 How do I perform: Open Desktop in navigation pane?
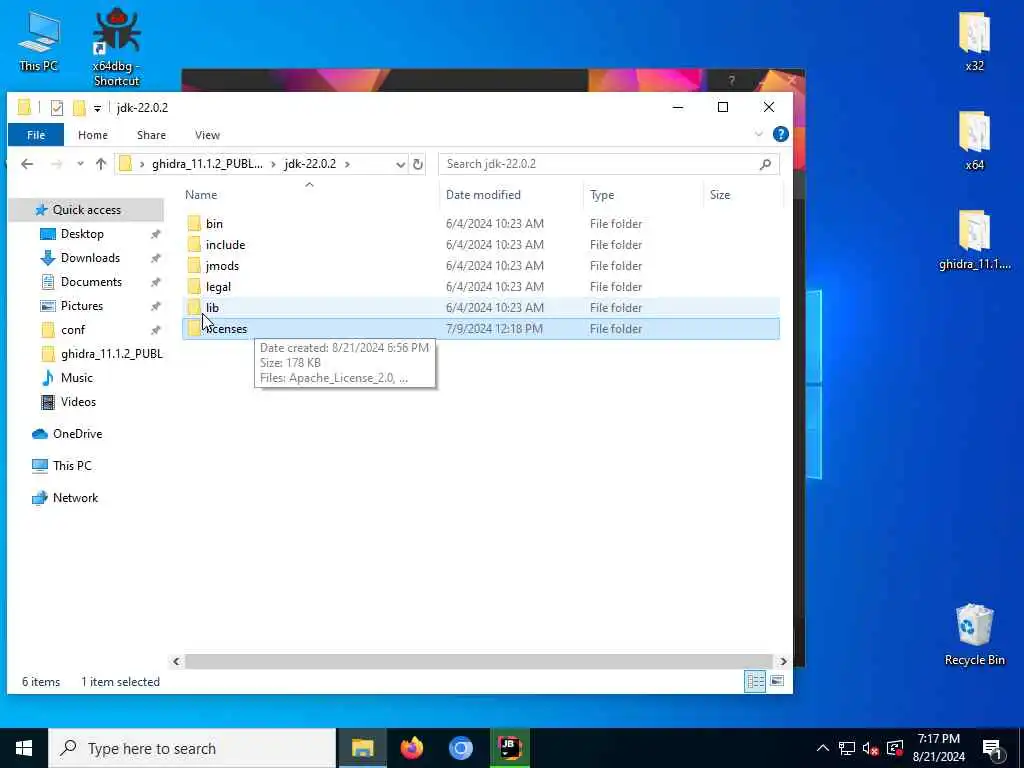(82, 234)
